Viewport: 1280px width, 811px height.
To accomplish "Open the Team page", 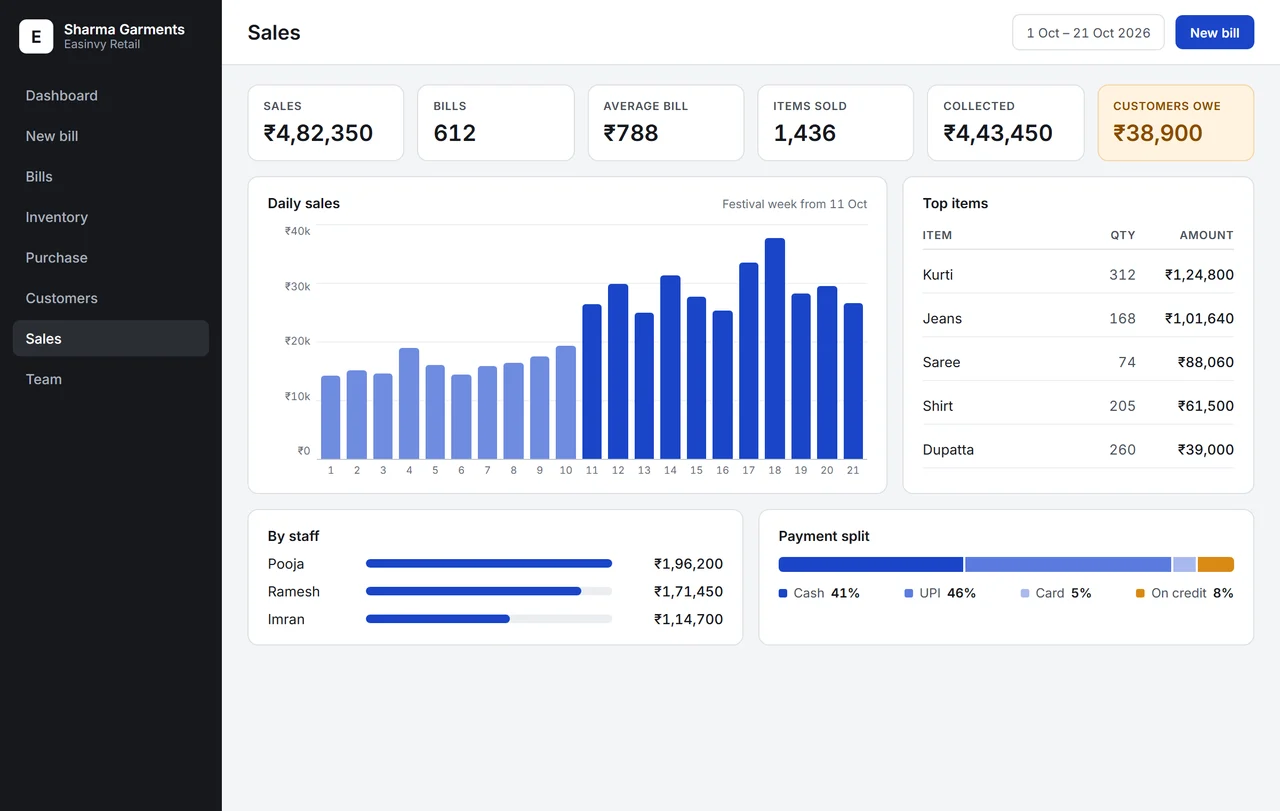I will (x=110, y=379).
